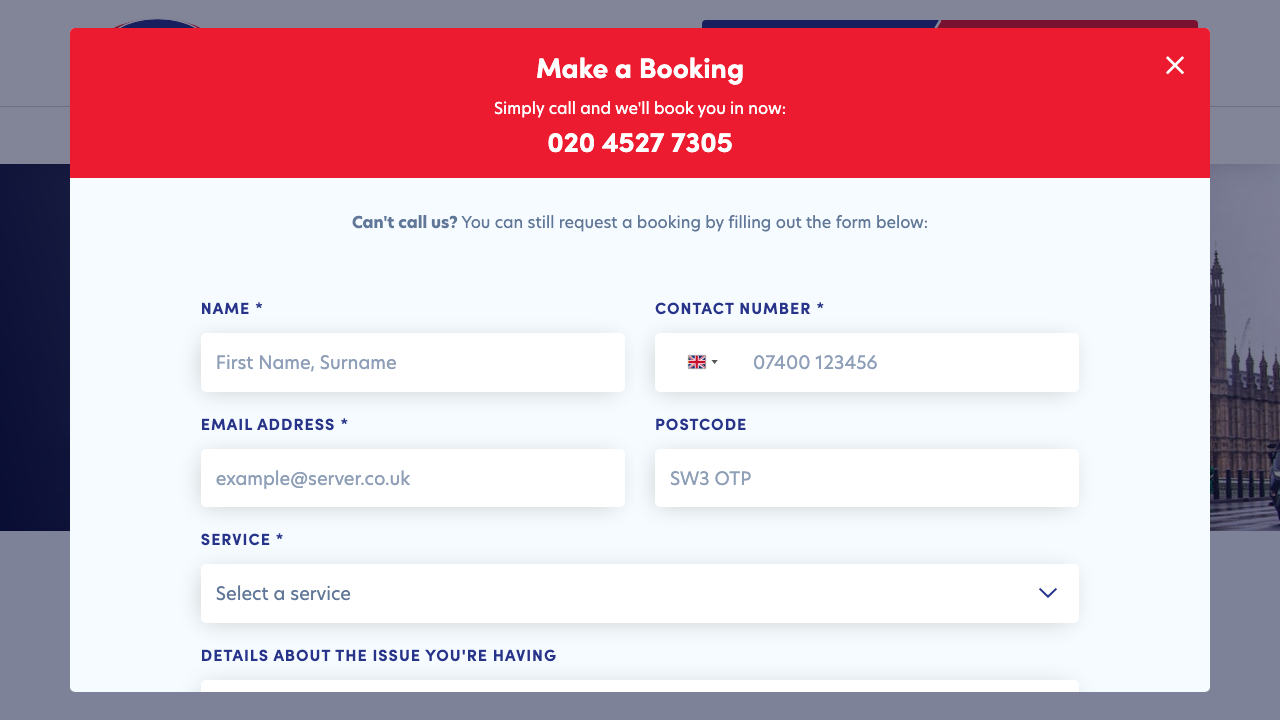The width and height of the screenshot is (1280, 720).
Task: Click the UK flag icon
Action: (x=696, y=362)
